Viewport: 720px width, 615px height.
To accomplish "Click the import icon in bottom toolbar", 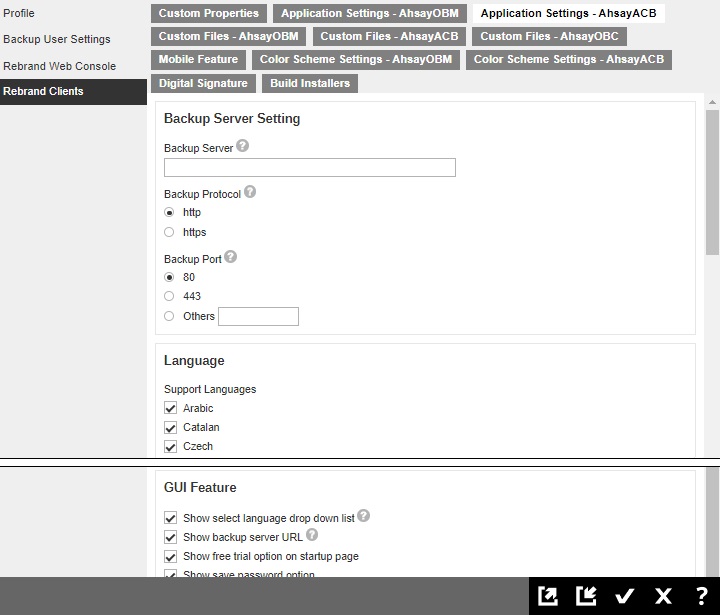I will pyautogui.click(x=586, y=596).
